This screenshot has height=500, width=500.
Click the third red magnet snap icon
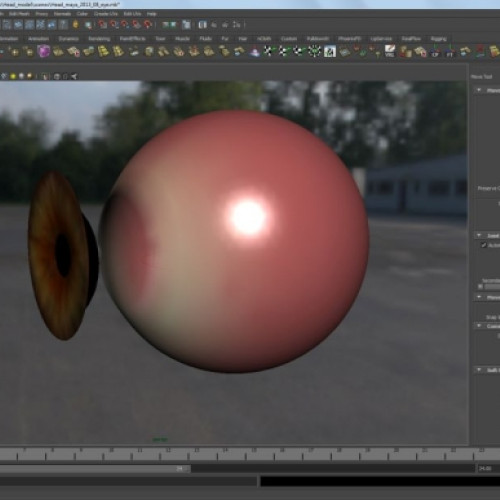pos(125,25)
